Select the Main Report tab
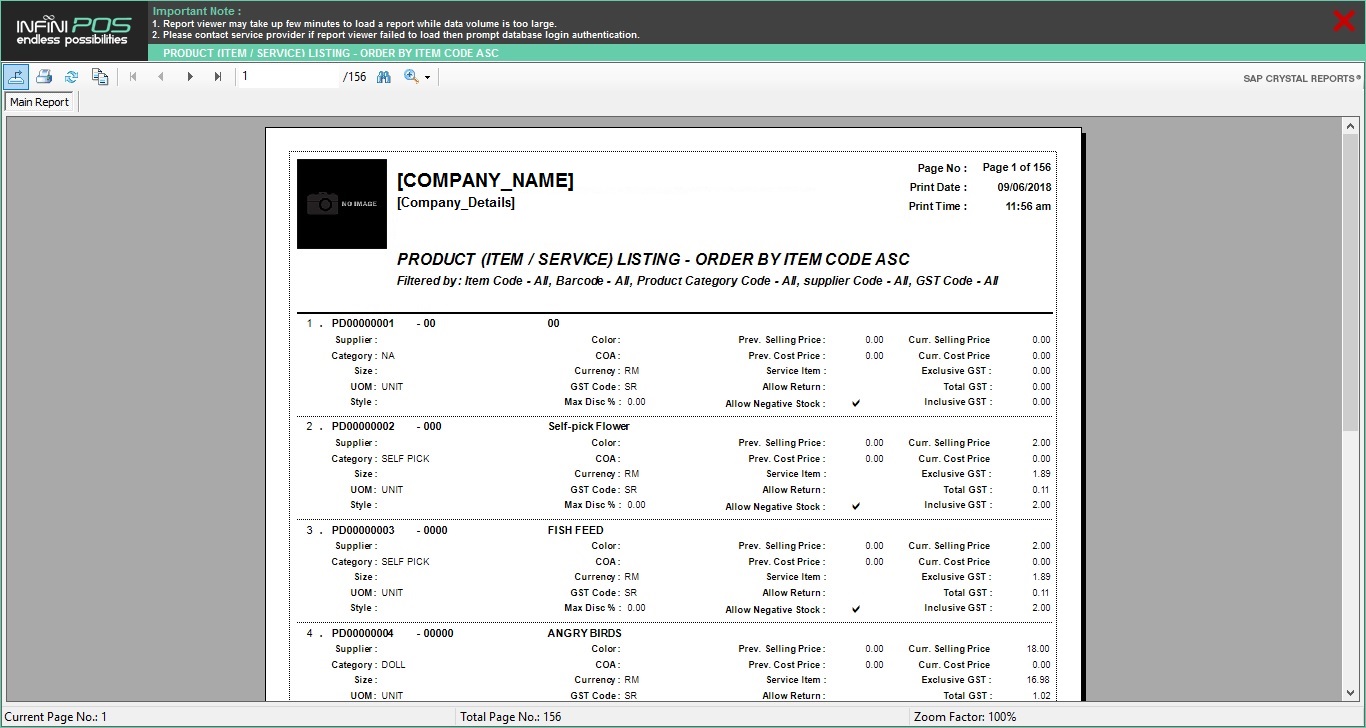 pyautogui.click(x=40, y=102)
